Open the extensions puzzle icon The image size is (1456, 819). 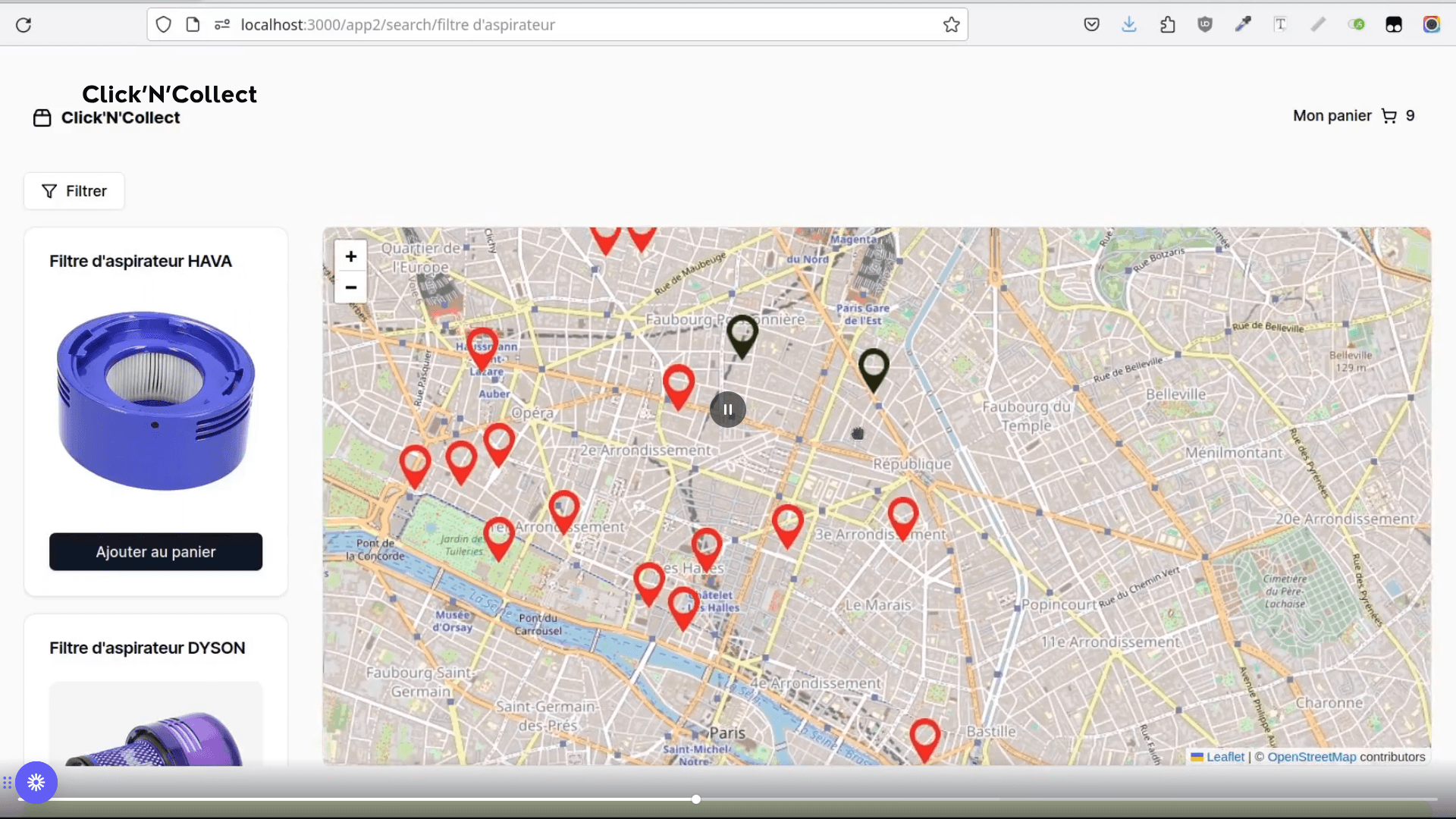pyautogui.click(x=1167, y=25)
